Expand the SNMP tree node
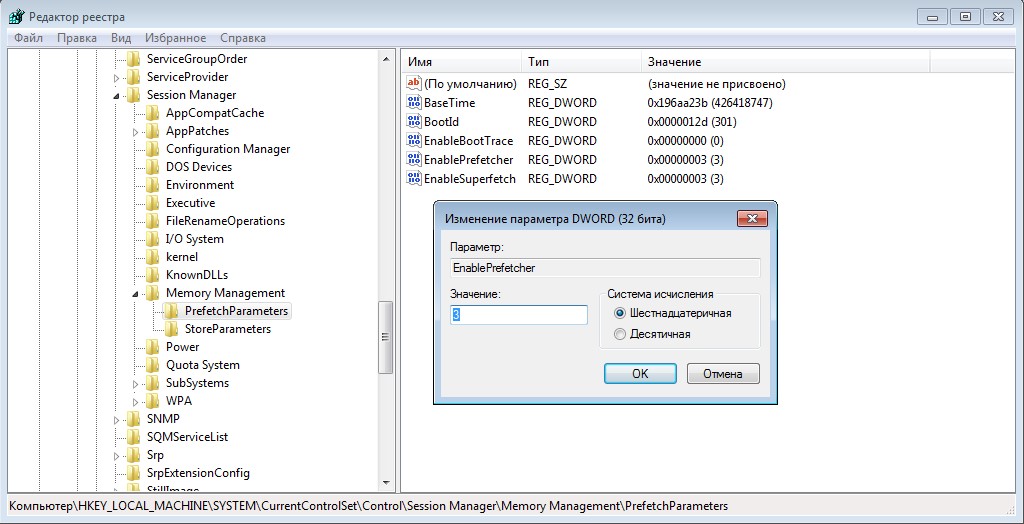This screenshot has height=524, width=1024. pos(116,419)
